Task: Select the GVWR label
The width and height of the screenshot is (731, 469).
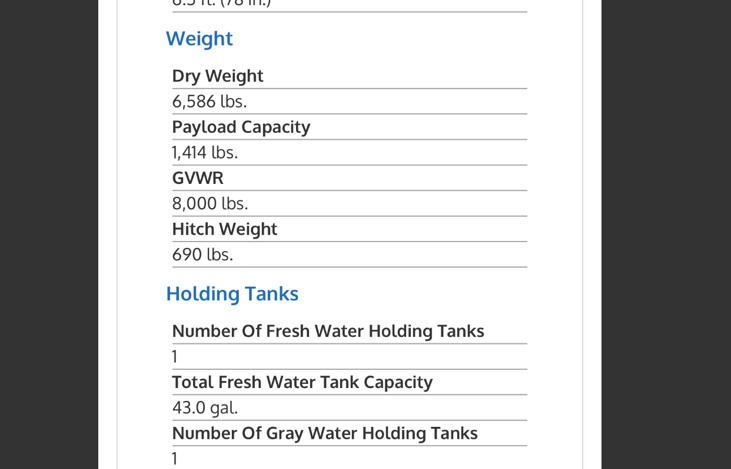Action: 197,178
